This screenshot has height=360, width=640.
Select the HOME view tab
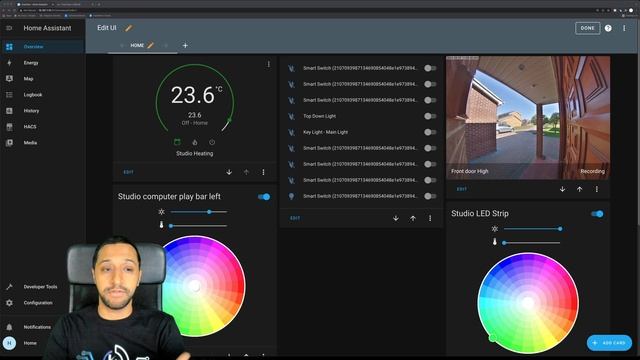point(137,45)
